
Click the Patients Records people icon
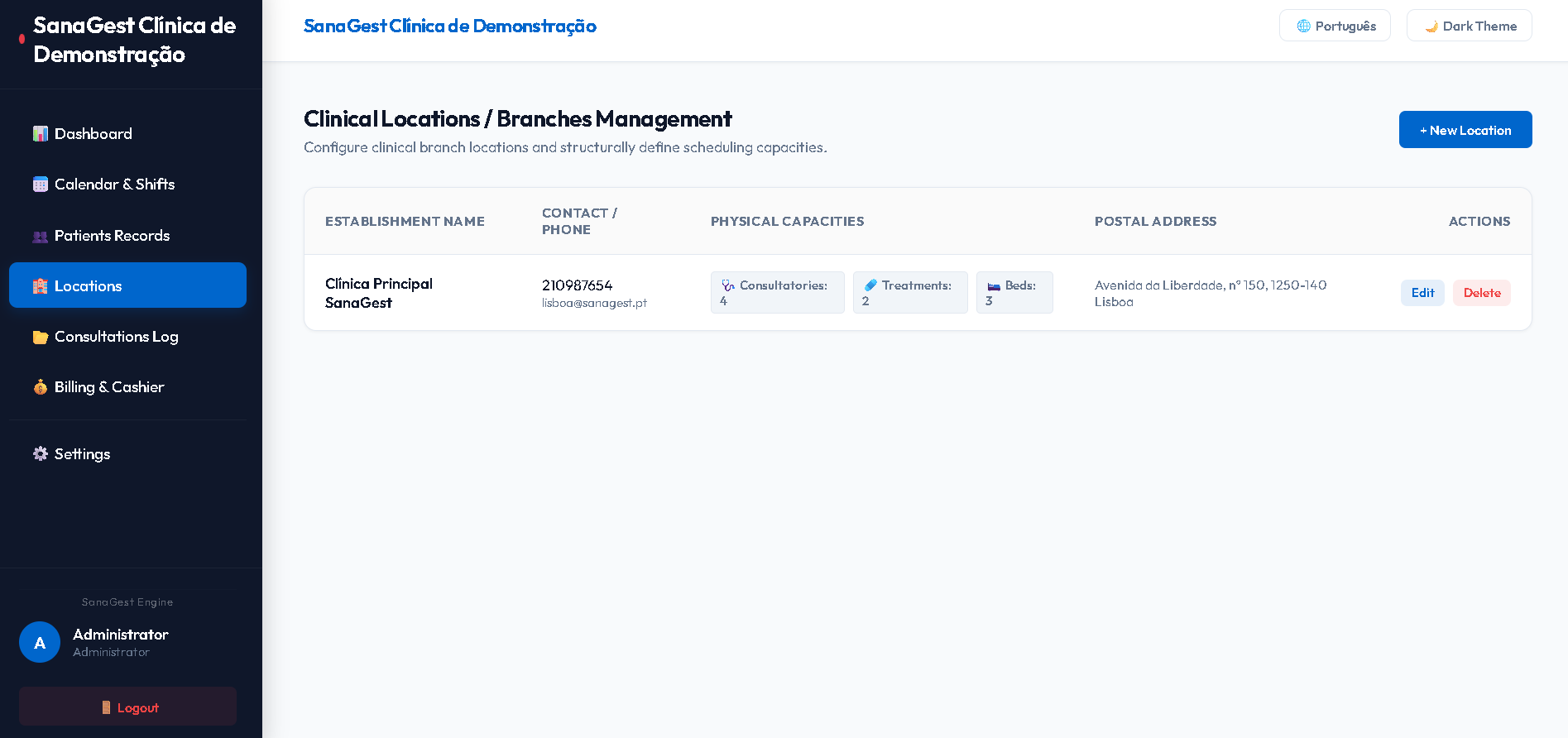pyautogui.click(x=40, y=236)
